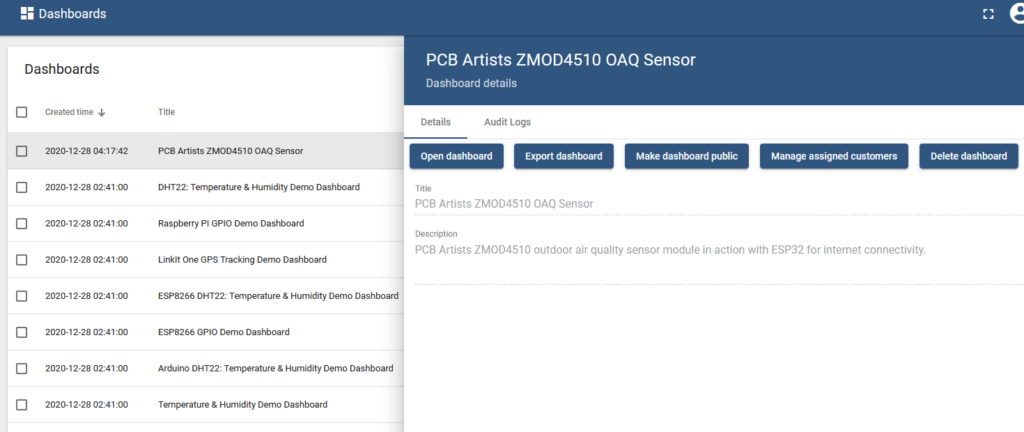The height and width of the screenshot is (432, 1024).
Task: Click the Created time sort arrow
Action: point(102,113)
